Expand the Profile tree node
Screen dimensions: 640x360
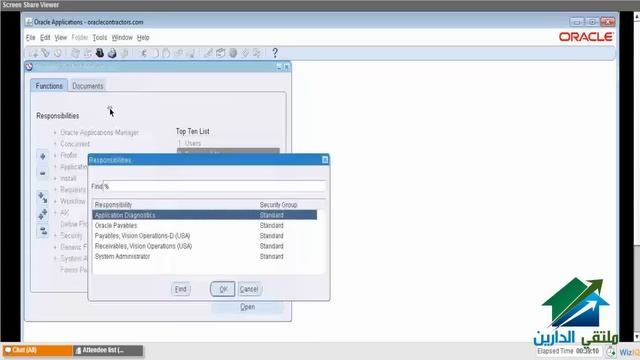pos(55,156)
